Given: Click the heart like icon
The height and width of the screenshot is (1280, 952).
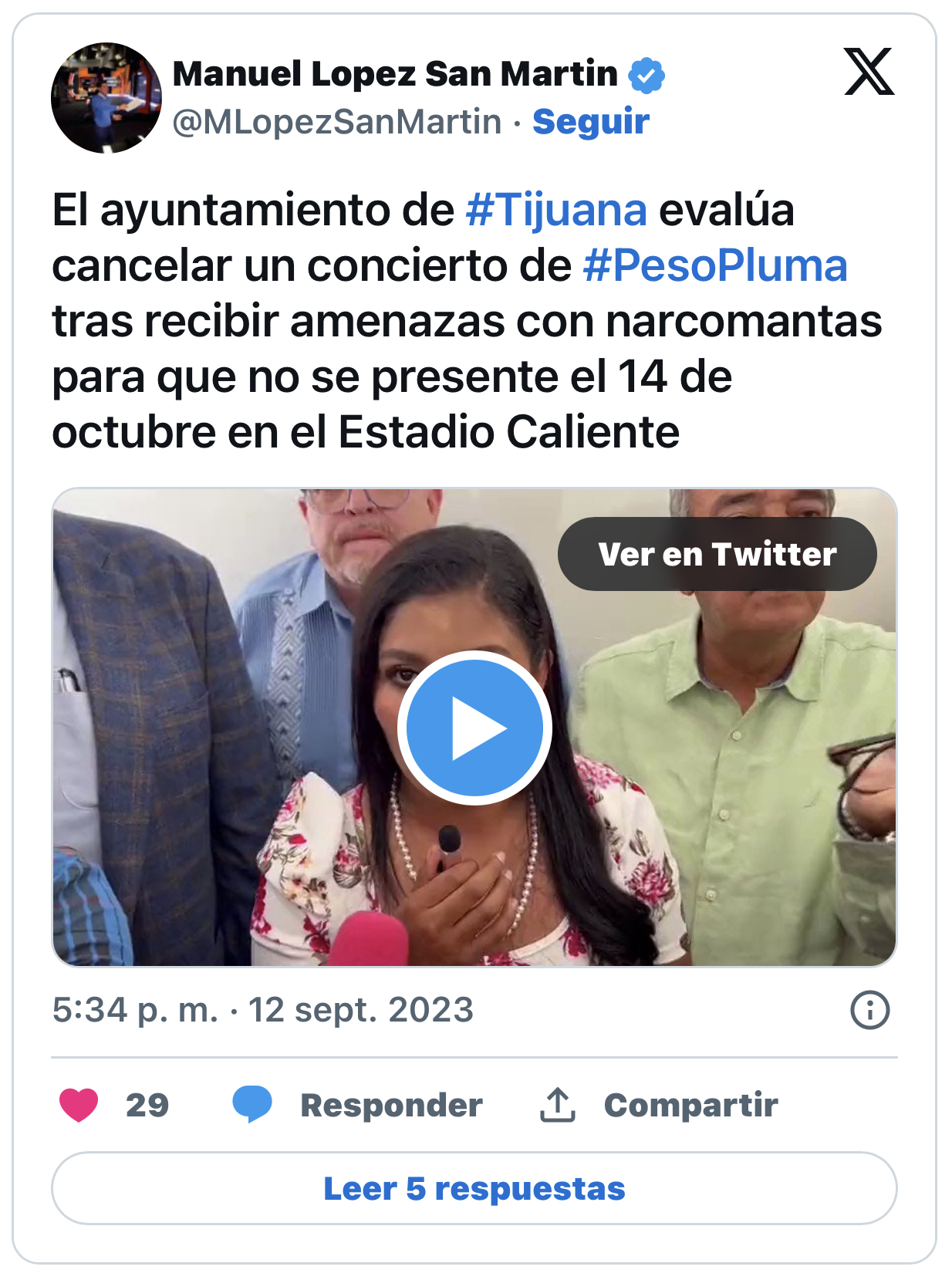Looking at the screenshot, I should pyautogui.click(x=79, y=1105).
